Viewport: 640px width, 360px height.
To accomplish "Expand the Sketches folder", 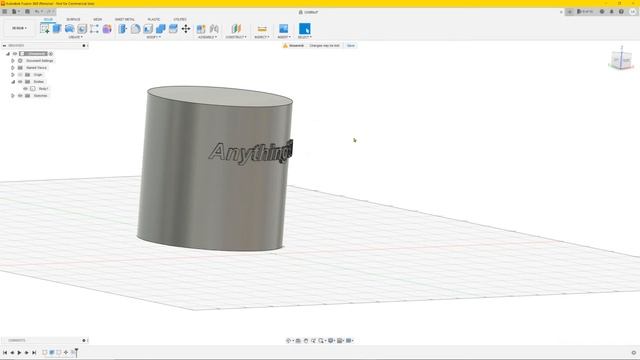I will pyautogui.click(x=13, y=96).
